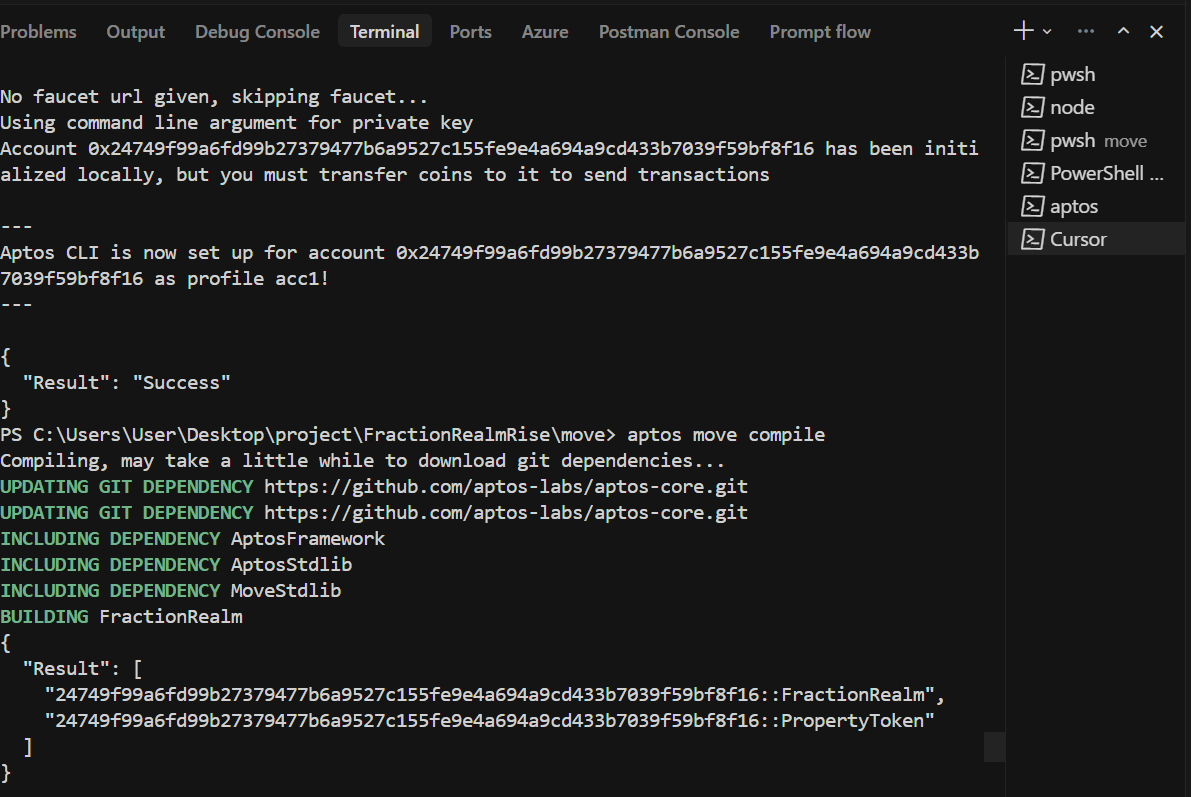This screenshot has height=797, width=1191.
Task: Click the 'INCLUDING DEPENDENCY AptosStdlib' line
Action: pyautogui.click(x=176, y=565)
